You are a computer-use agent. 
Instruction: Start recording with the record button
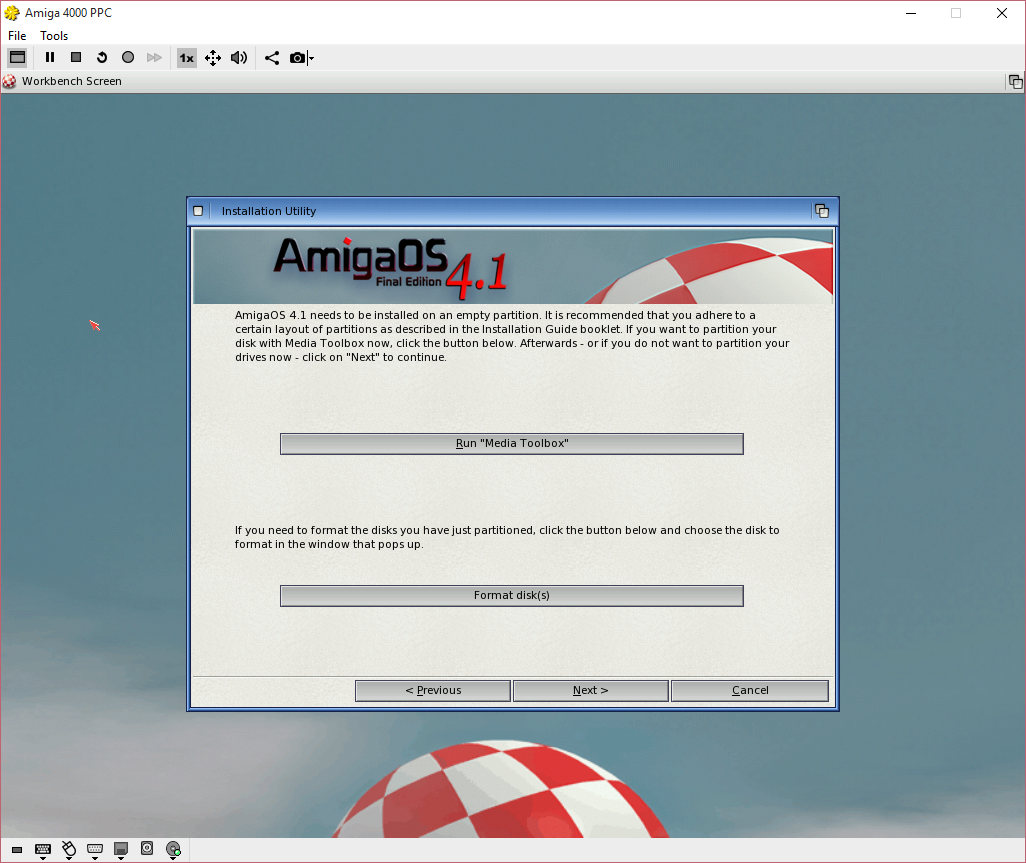pyautogui.click(x=128, y=58)
